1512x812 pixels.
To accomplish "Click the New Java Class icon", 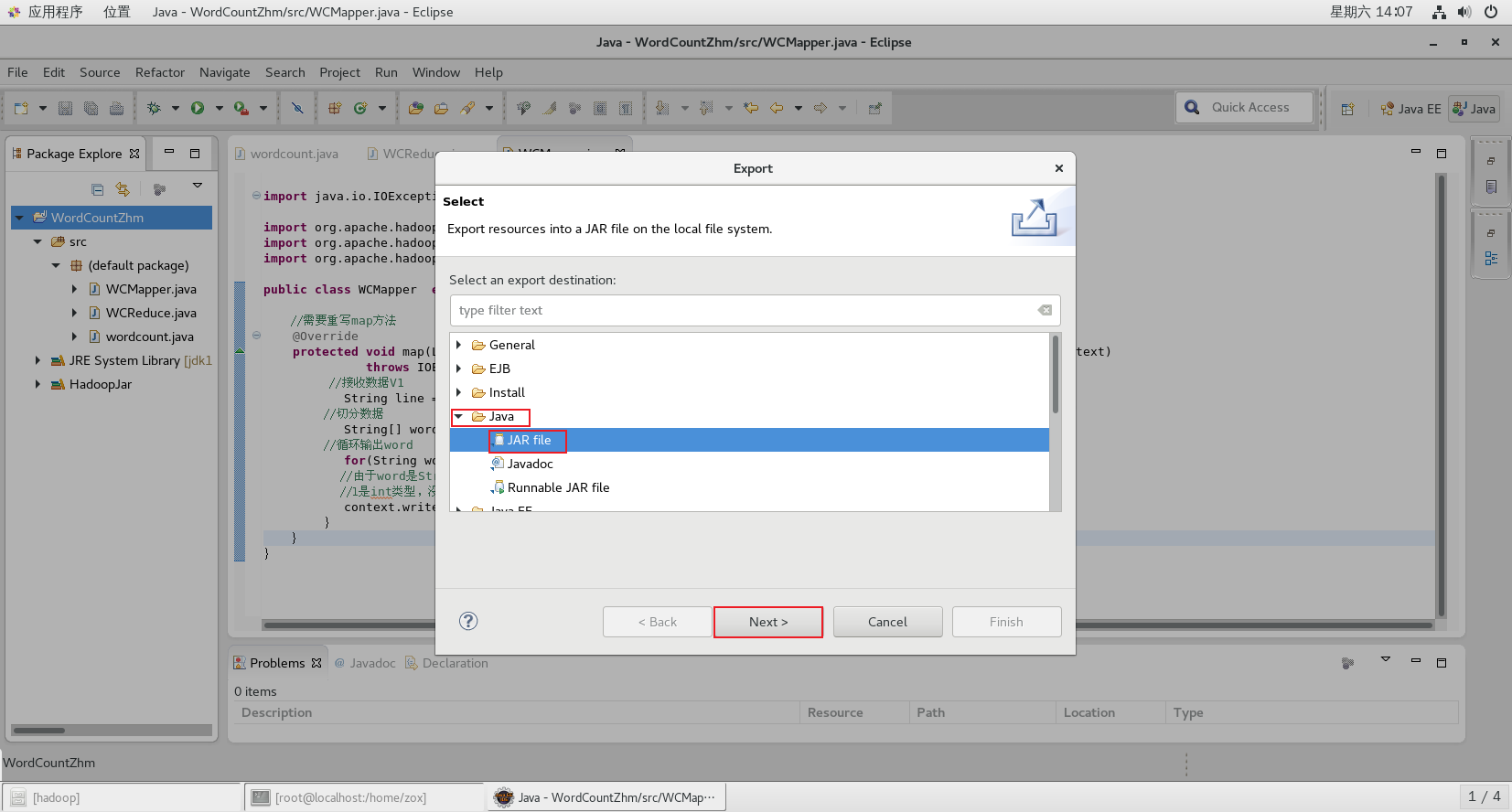I will click(x=360, y=108).
